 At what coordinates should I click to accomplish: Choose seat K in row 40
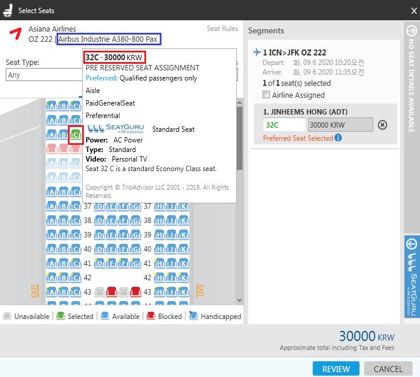tap(184, 249)
